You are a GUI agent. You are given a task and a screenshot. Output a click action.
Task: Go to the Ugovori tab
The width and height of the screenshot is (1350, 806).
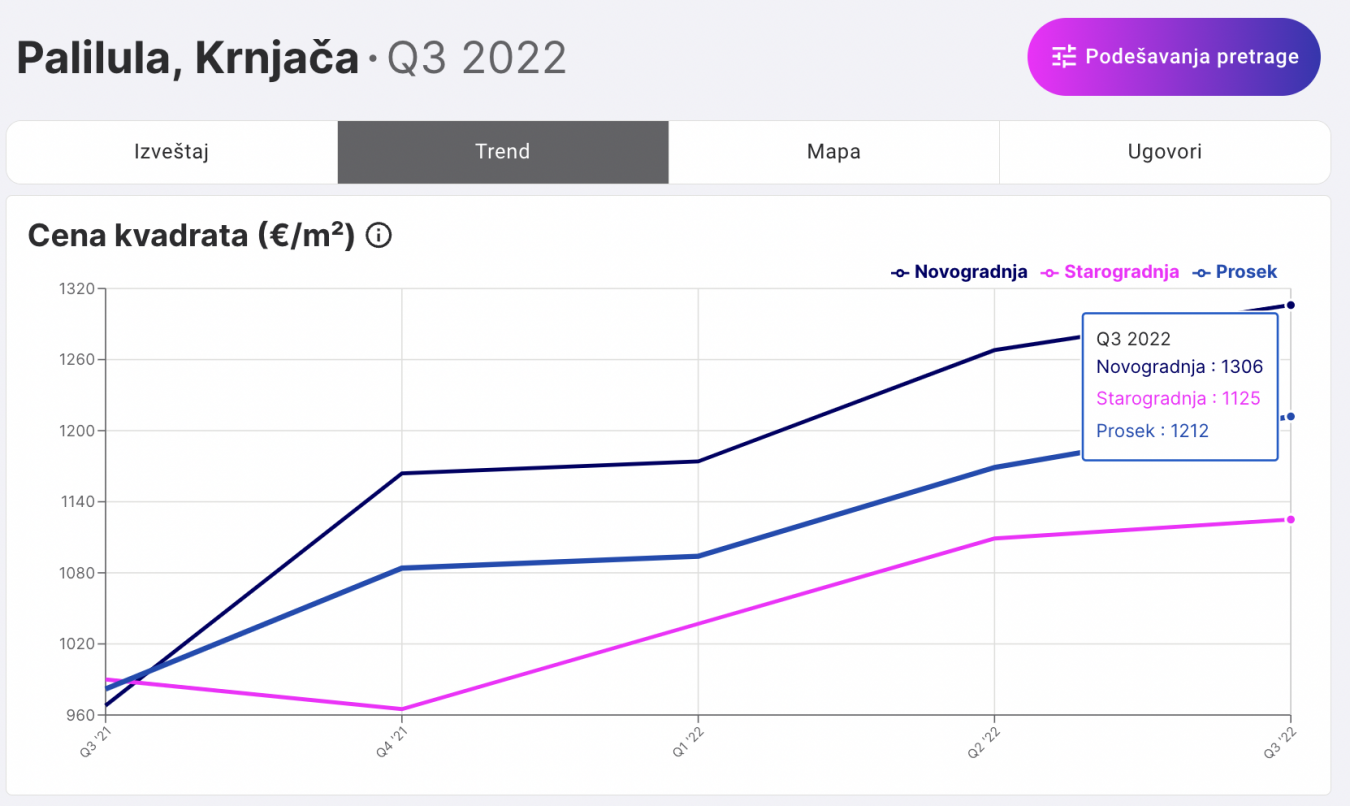click(x=1165, y=152)
